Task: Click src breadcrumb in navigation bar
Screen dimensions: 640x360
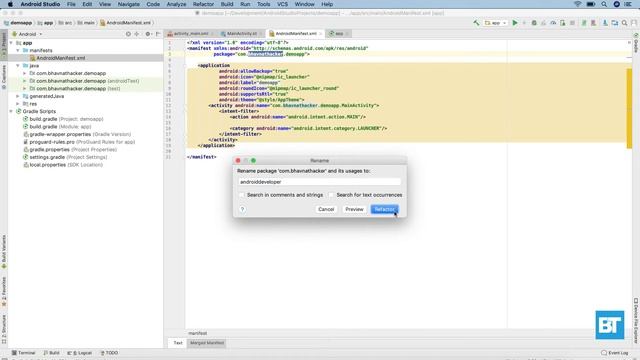Action: 65,23
